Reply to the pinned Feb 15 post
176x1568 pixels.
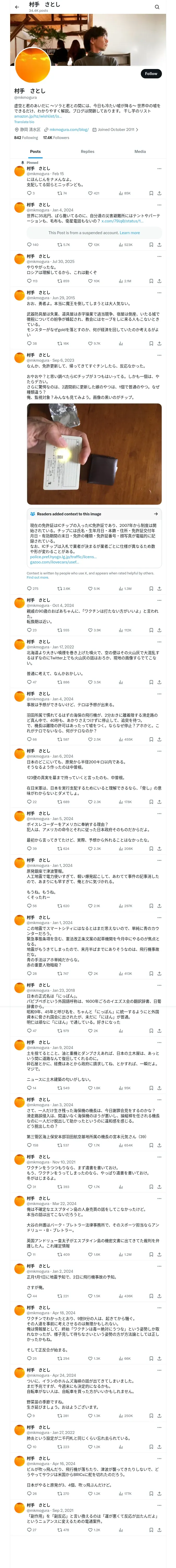pos(28,193)
